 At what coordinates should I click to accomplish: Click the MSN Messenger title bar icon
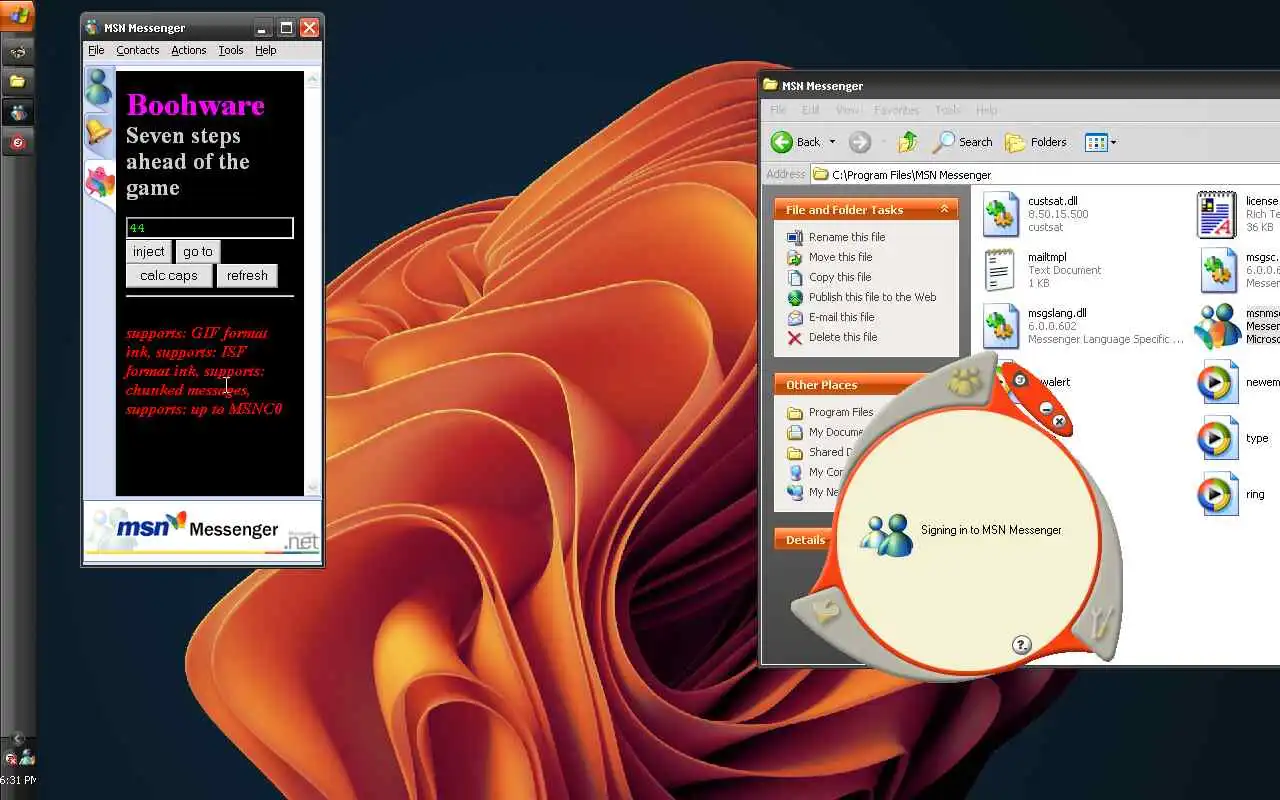[x=93, y=27]
